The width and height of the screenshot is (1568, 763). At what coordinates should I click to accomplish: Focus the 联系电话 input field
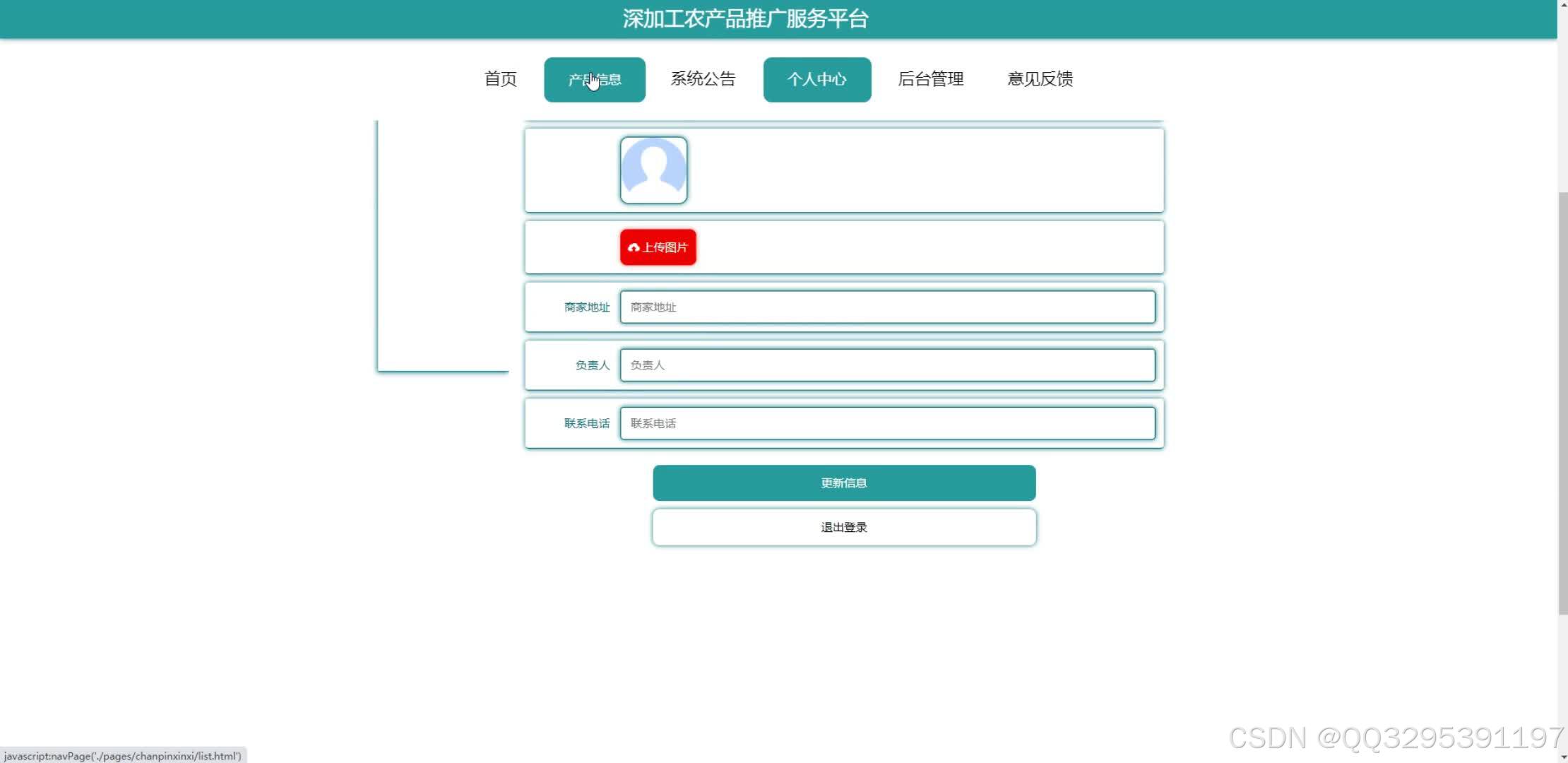point(888,423)
